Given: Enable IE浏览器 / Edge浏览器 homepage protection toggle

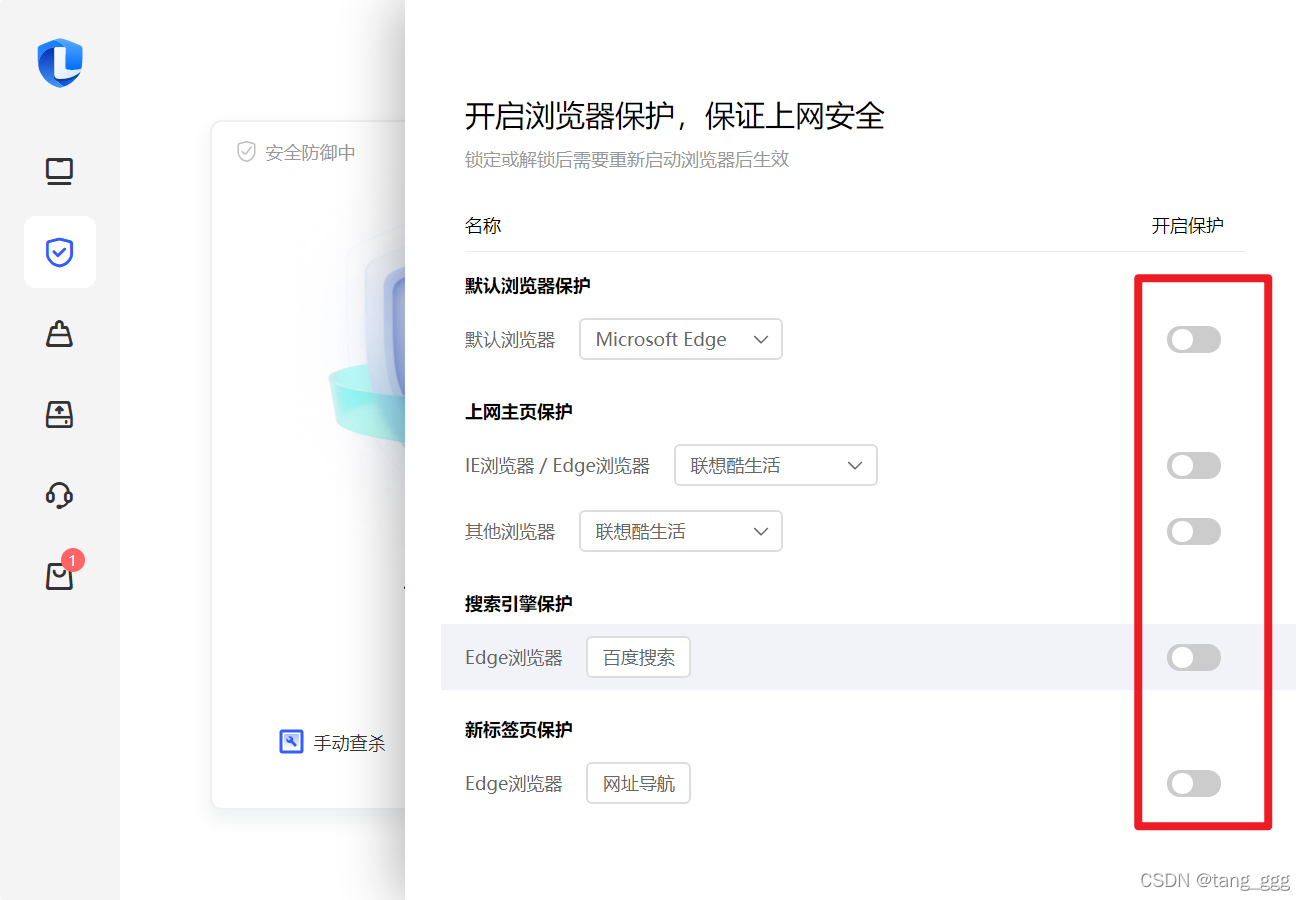Looking at the screenshot, I should pyautogui.click(x=1194, y=465).
